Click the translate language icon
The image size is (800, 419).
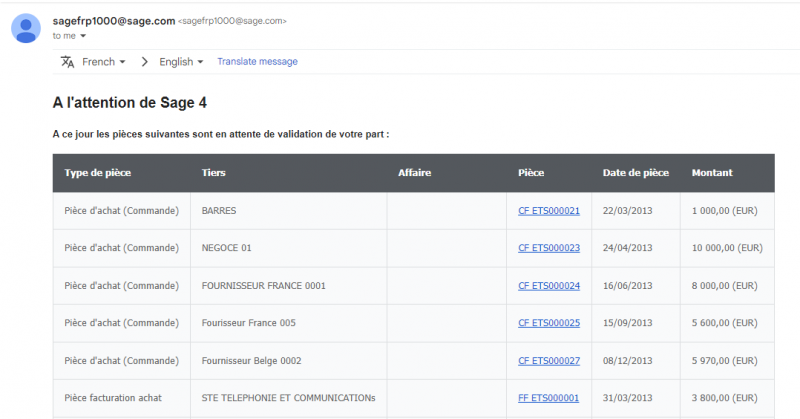67,62
